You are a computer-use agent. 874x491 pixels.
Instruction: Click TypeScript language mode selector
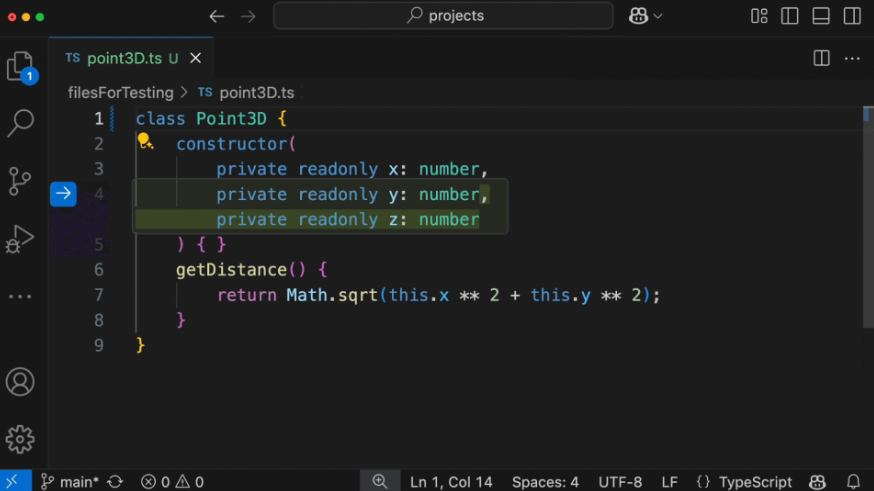point(755,482)
